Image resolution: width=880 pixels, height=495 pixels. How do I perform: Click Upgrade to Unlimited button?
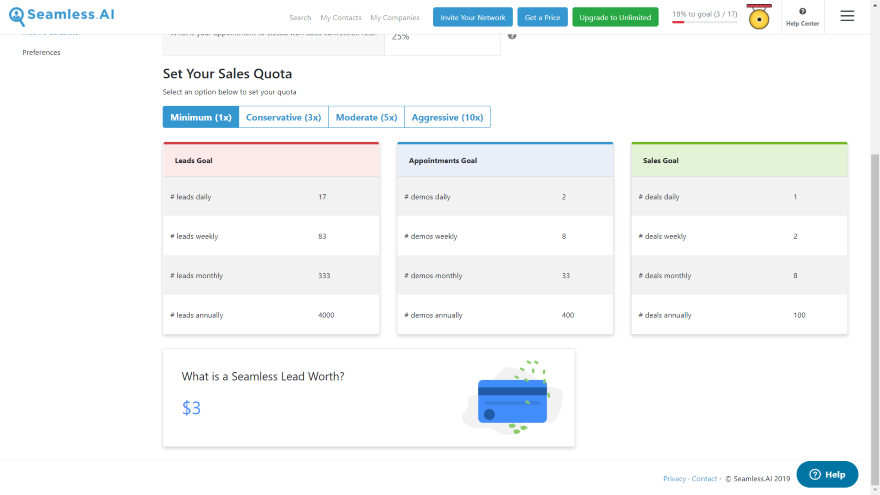point(615,17)
